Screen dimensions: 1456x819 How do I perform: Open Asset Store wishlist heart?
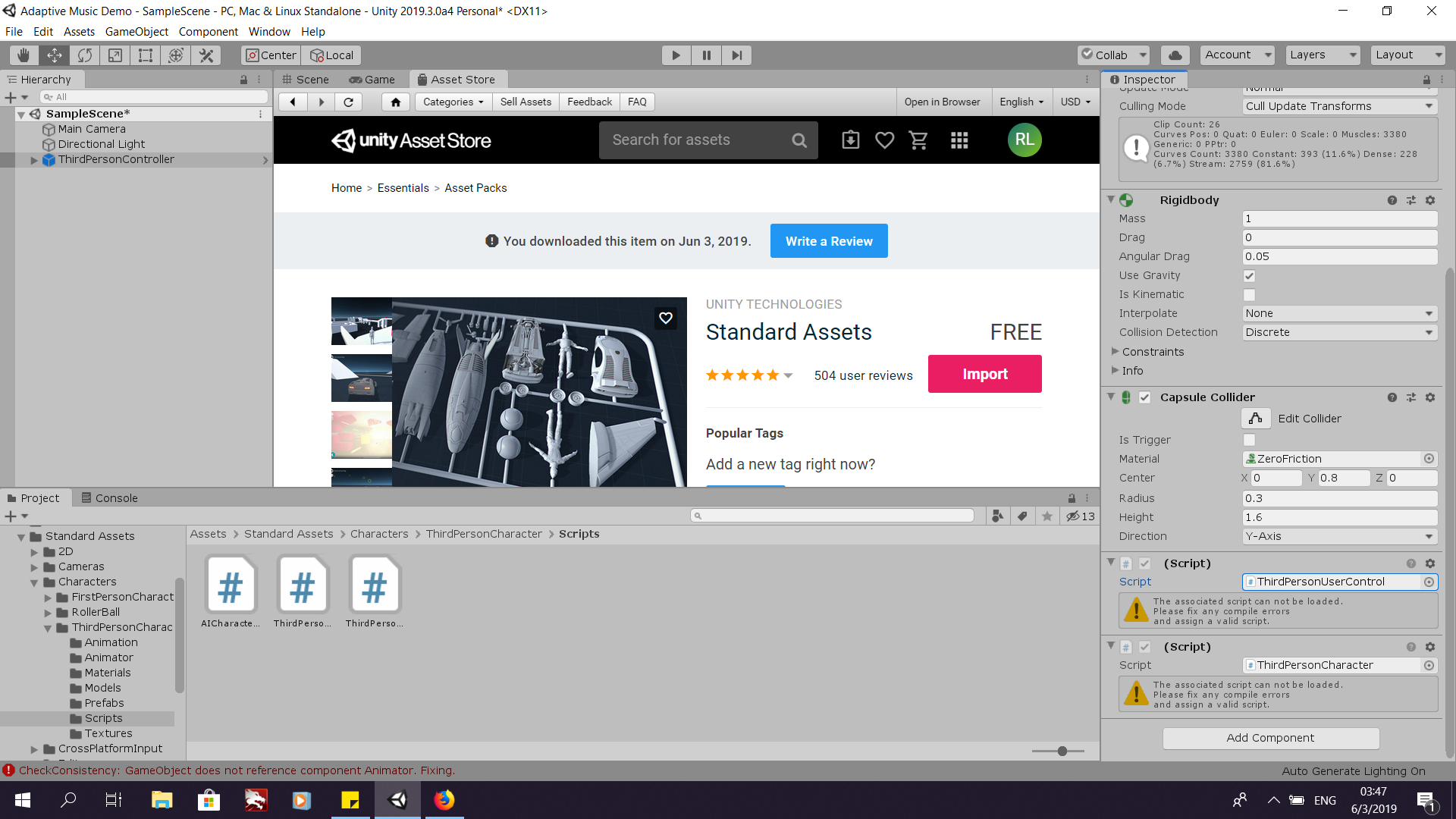pos(884,140)
